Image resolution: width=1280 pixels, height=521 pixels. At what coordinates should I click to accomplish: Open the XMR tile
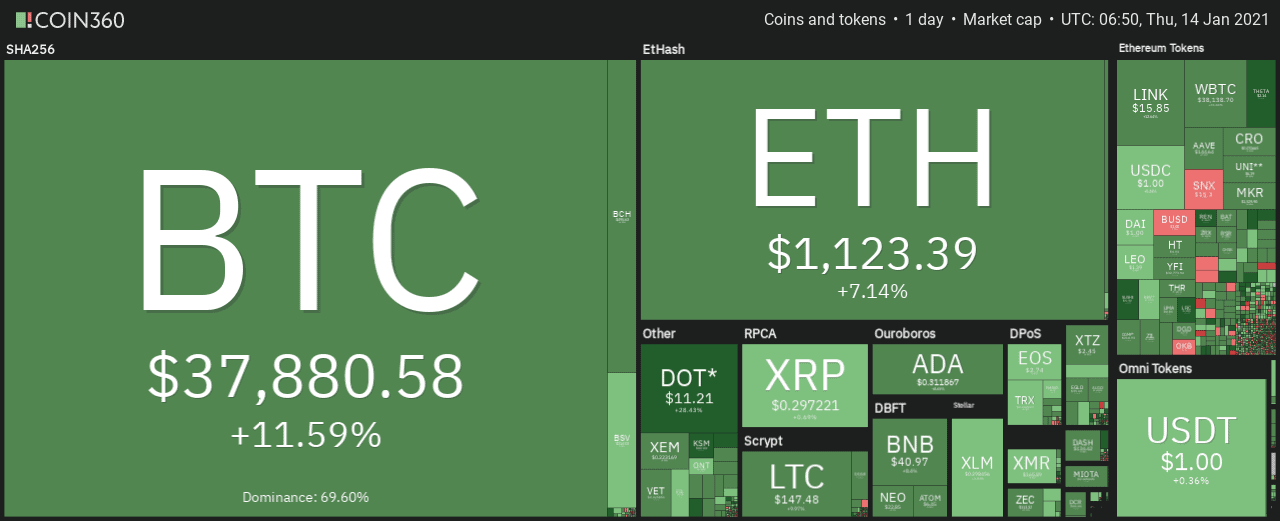[1033, 468]
